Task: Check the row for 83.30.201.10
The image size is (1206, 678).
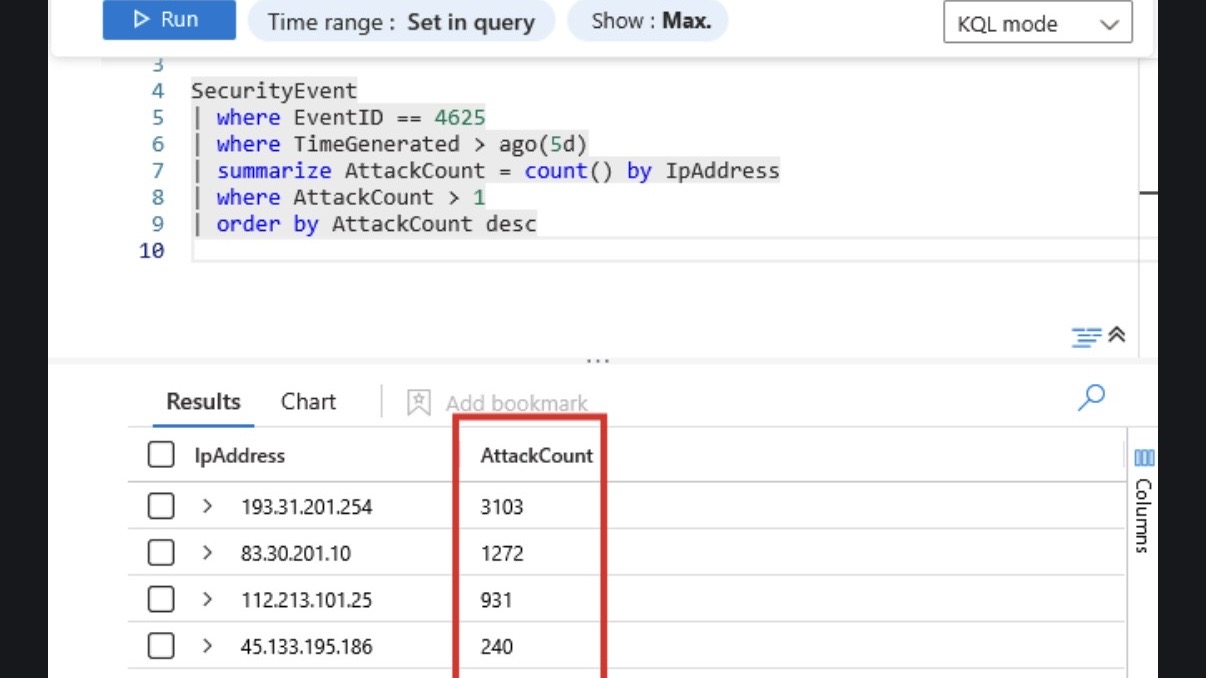Action: tap(161, 553)
